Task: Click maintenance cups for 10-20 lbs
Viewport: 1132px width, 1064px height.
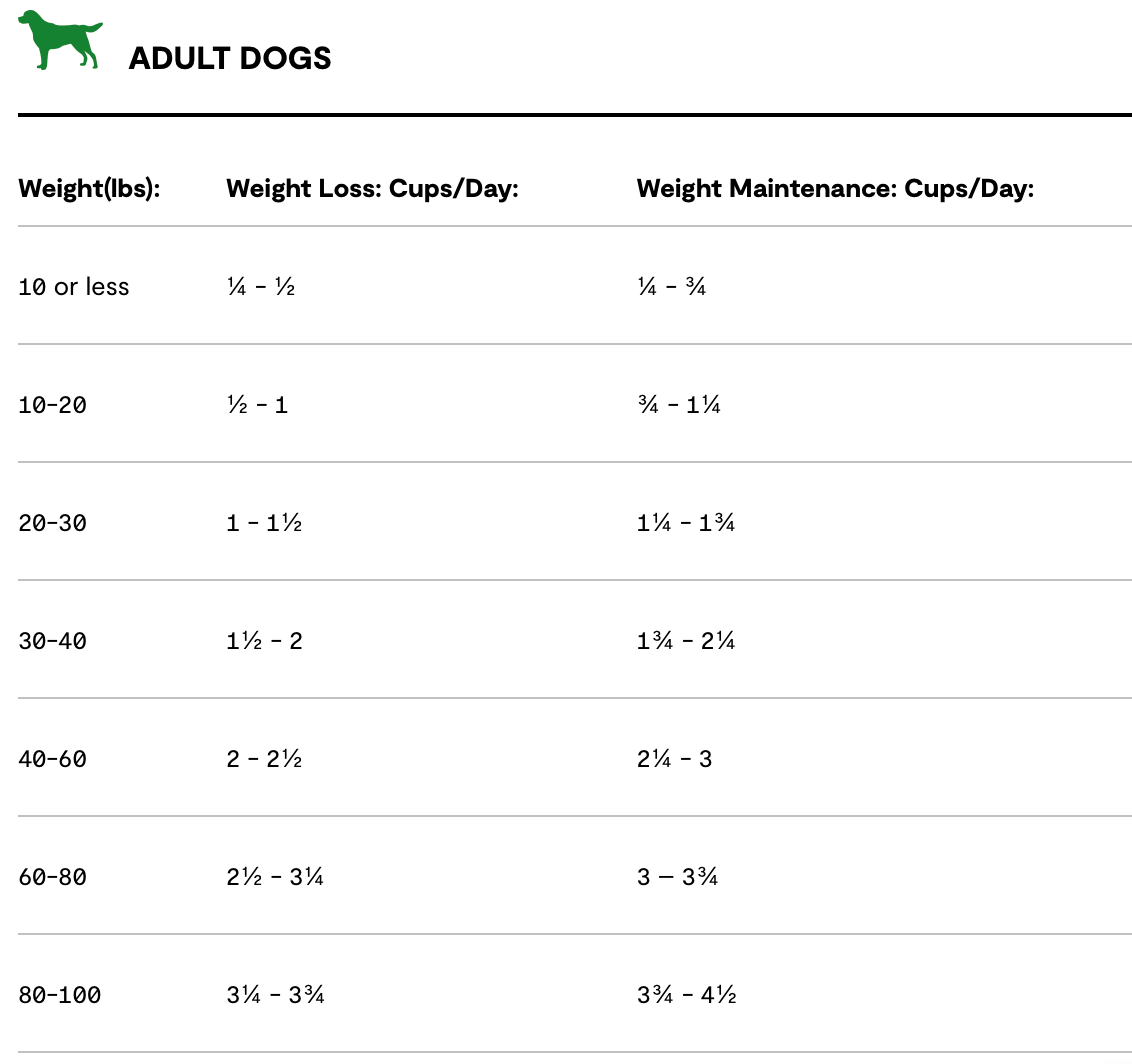Action: pyautogui.click(x=679, y=405)
